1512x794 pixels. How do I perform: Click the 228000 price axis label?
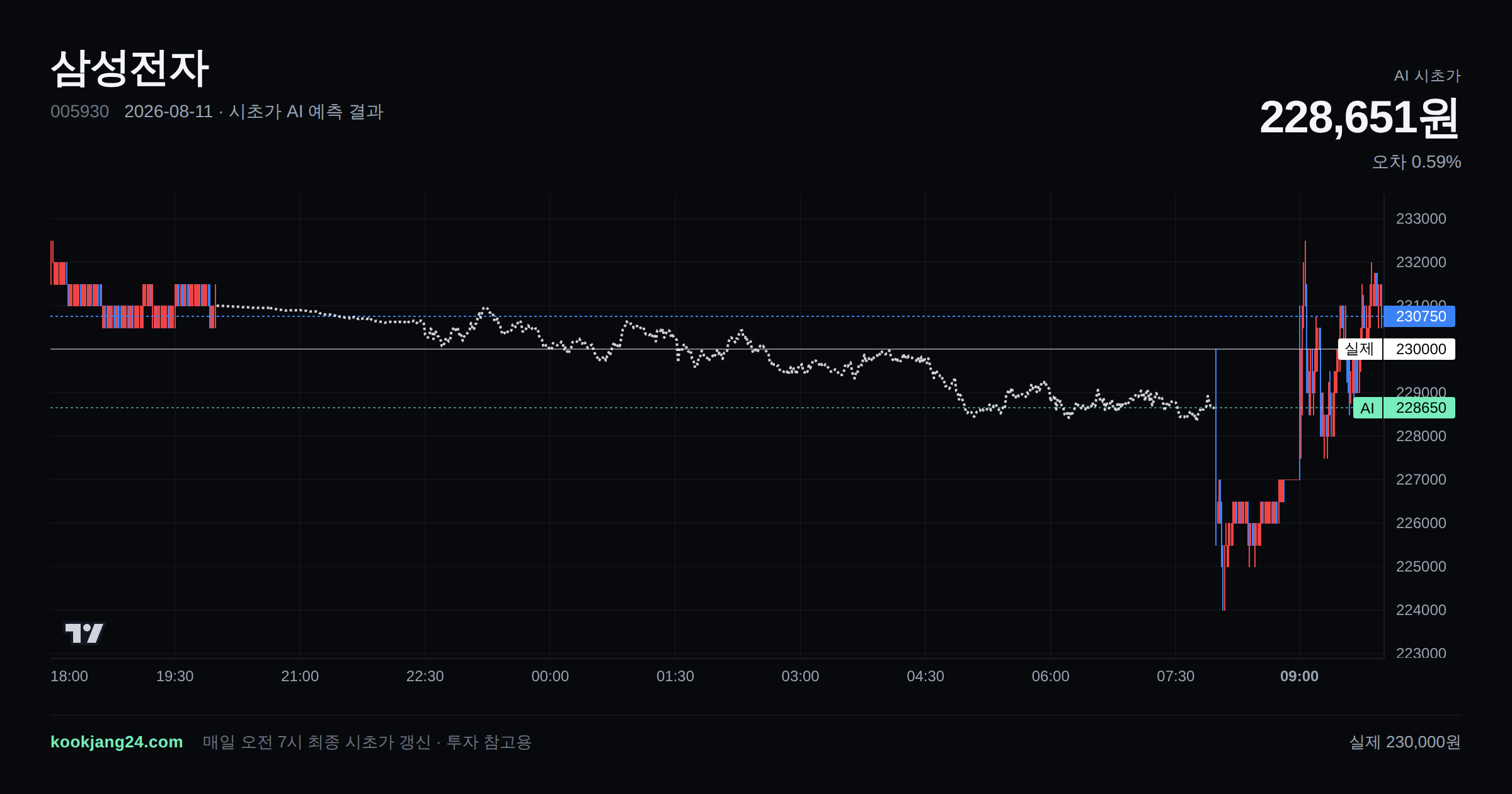click(1421, 436)
